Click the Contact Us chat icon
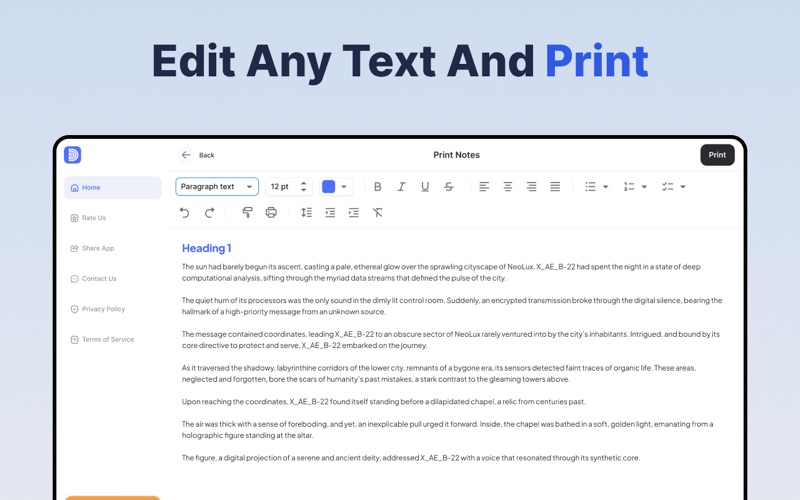The height and width of the screenshot is (500, 800). (x=74, y=279)
